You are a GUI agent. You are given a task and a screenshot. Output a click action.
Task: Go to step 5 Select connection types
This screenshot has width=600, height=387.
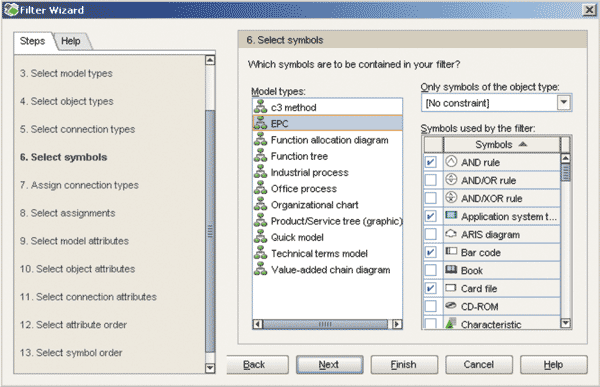coord(77,129)
